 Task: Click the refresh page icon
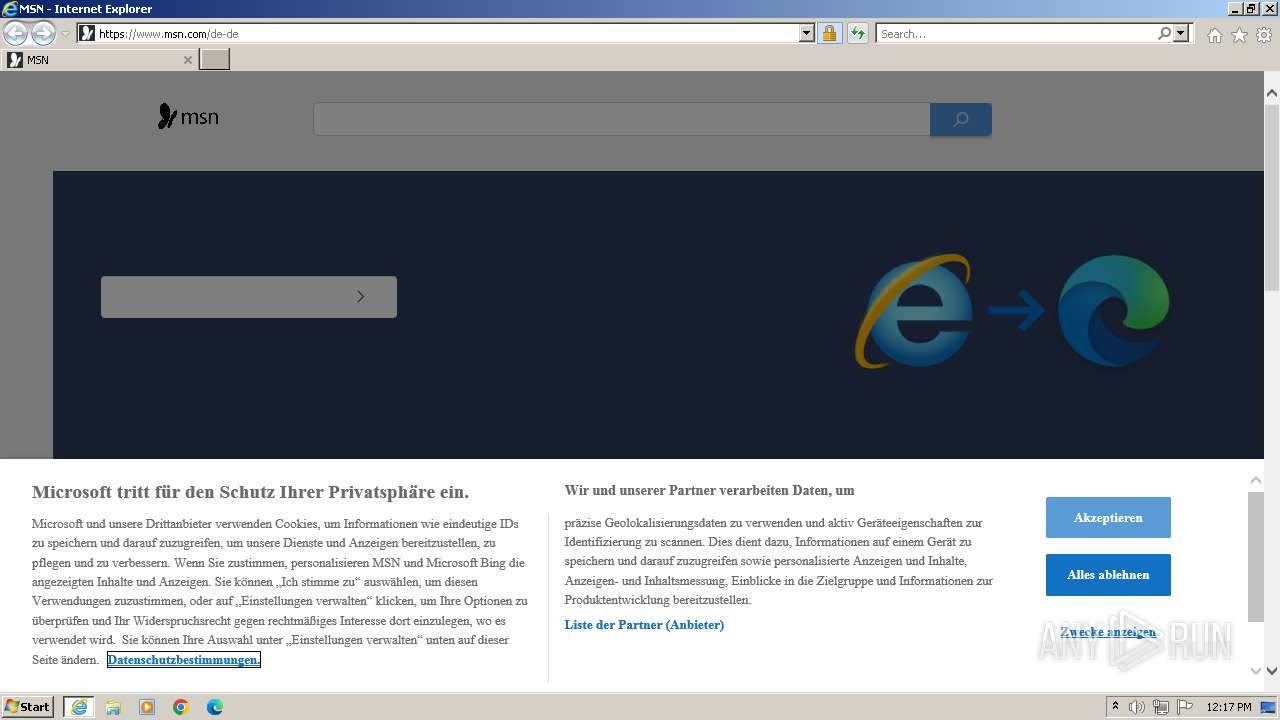(857, 33)
